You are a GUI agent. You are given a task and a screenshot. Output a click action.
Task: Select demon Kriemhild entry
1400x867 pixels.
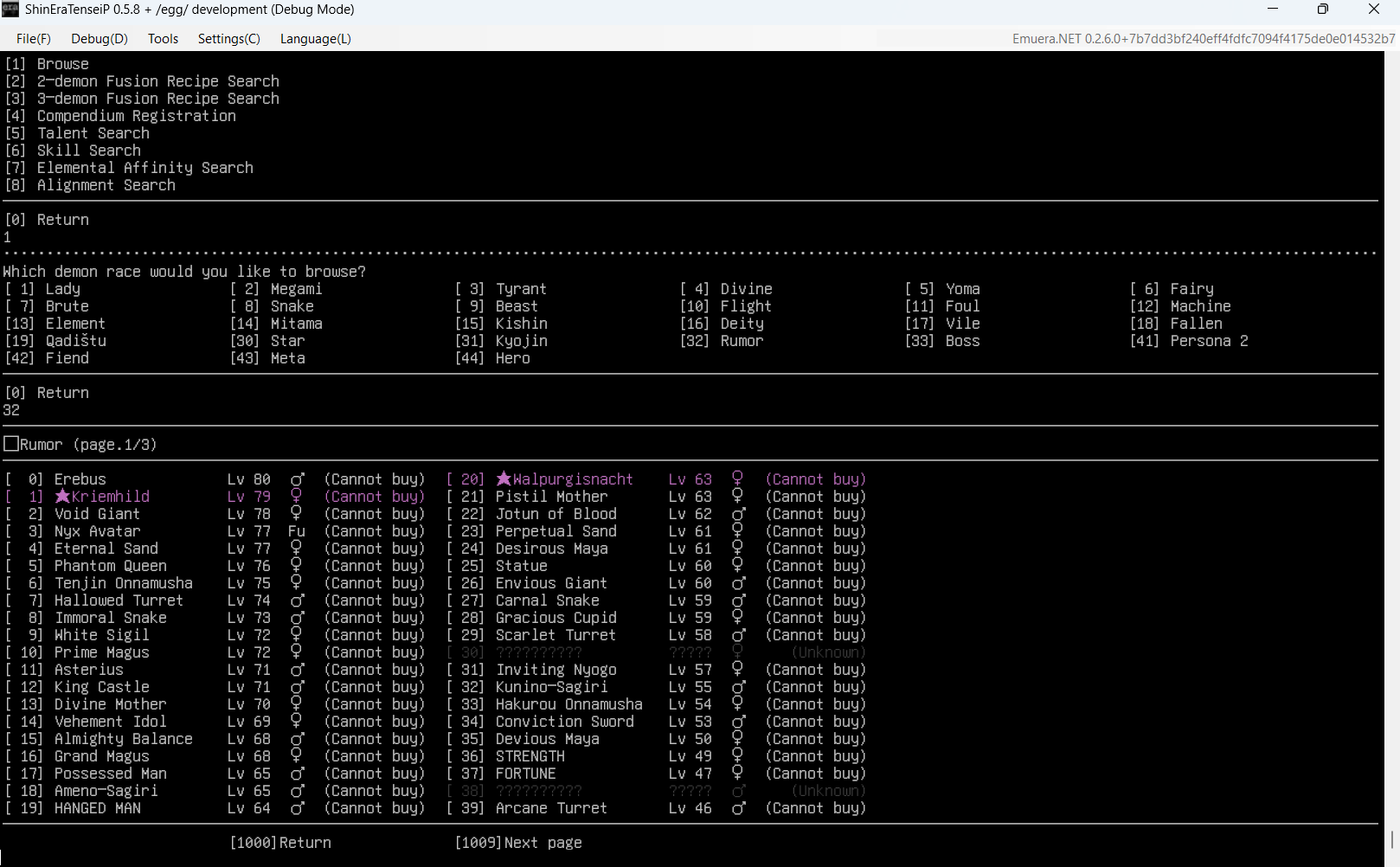pyautogui.click(x=215, y=497)
